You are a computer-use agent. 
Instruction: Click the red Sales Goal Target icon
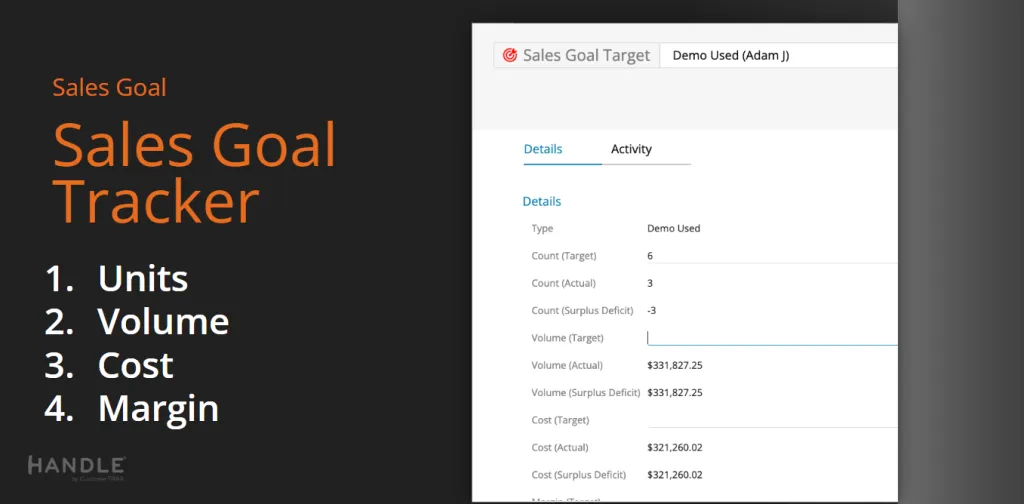coord(509,55)
